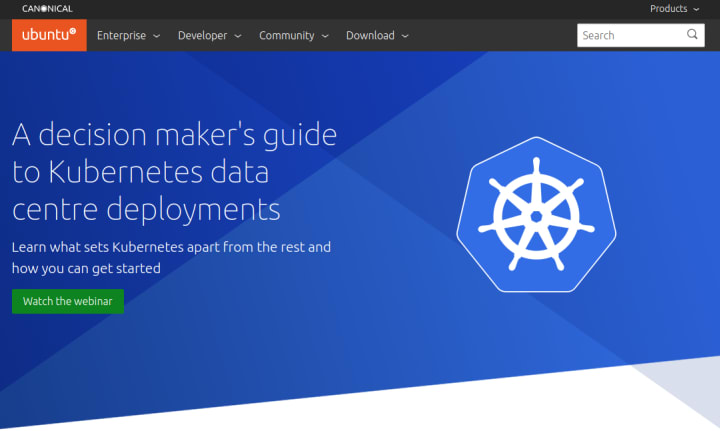
Task: Click the decision maker's guide headline
Action: [x=174, y=172]
